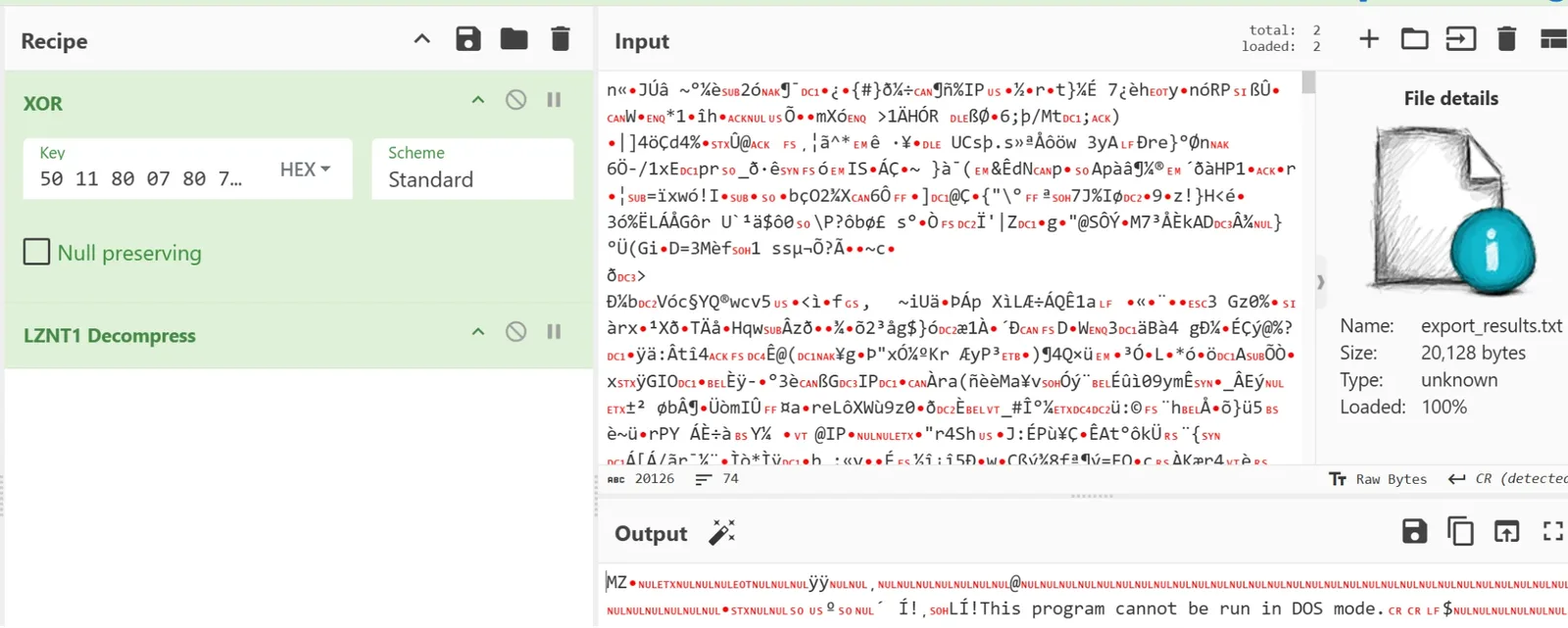Image resolution: width=1568 pixels, height=628 pixels.
Task: Open folder as input
Action: click(1414, 39)
